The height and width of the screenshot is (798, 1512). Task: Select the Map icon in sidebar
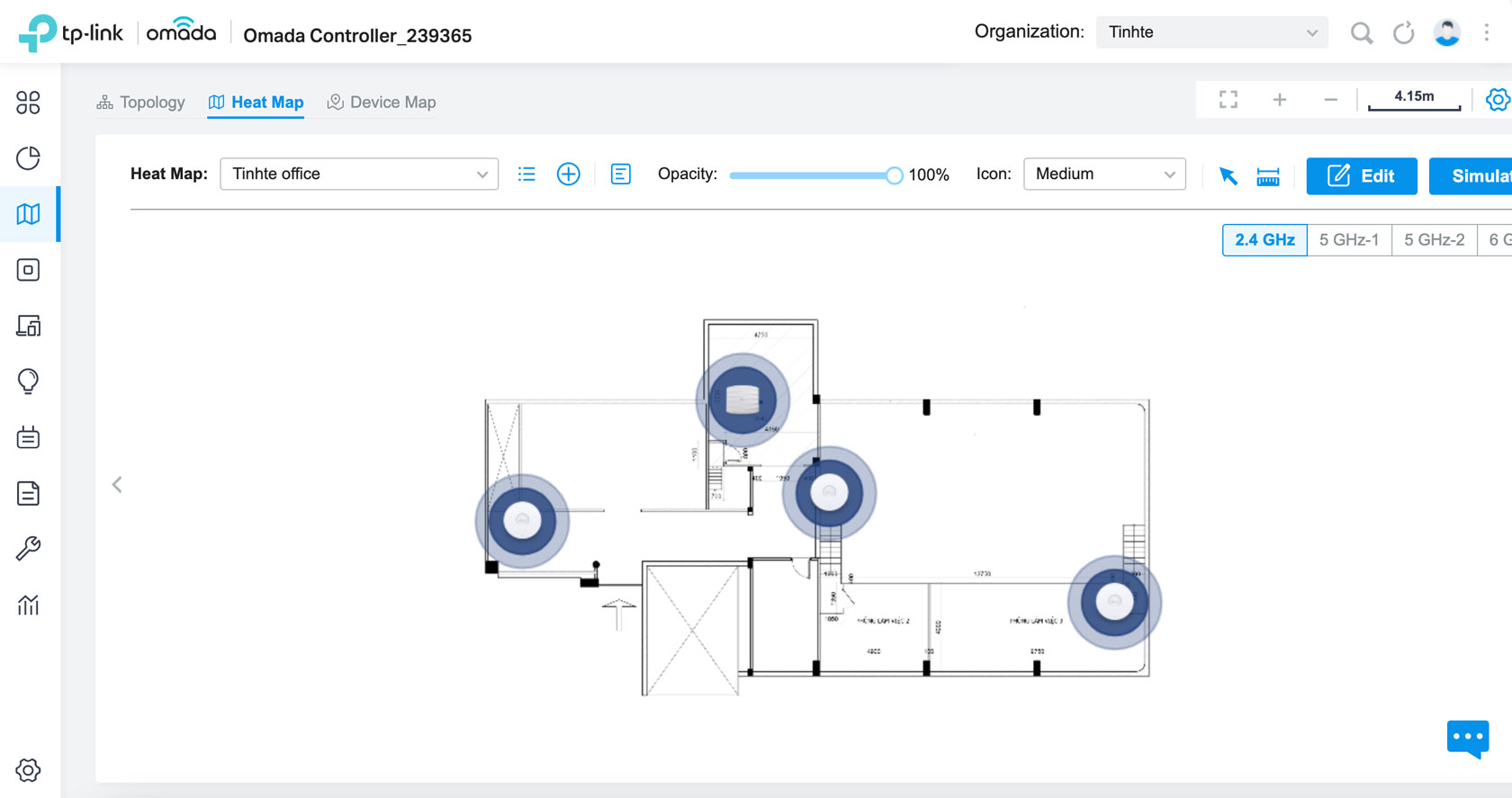(28, 214)
